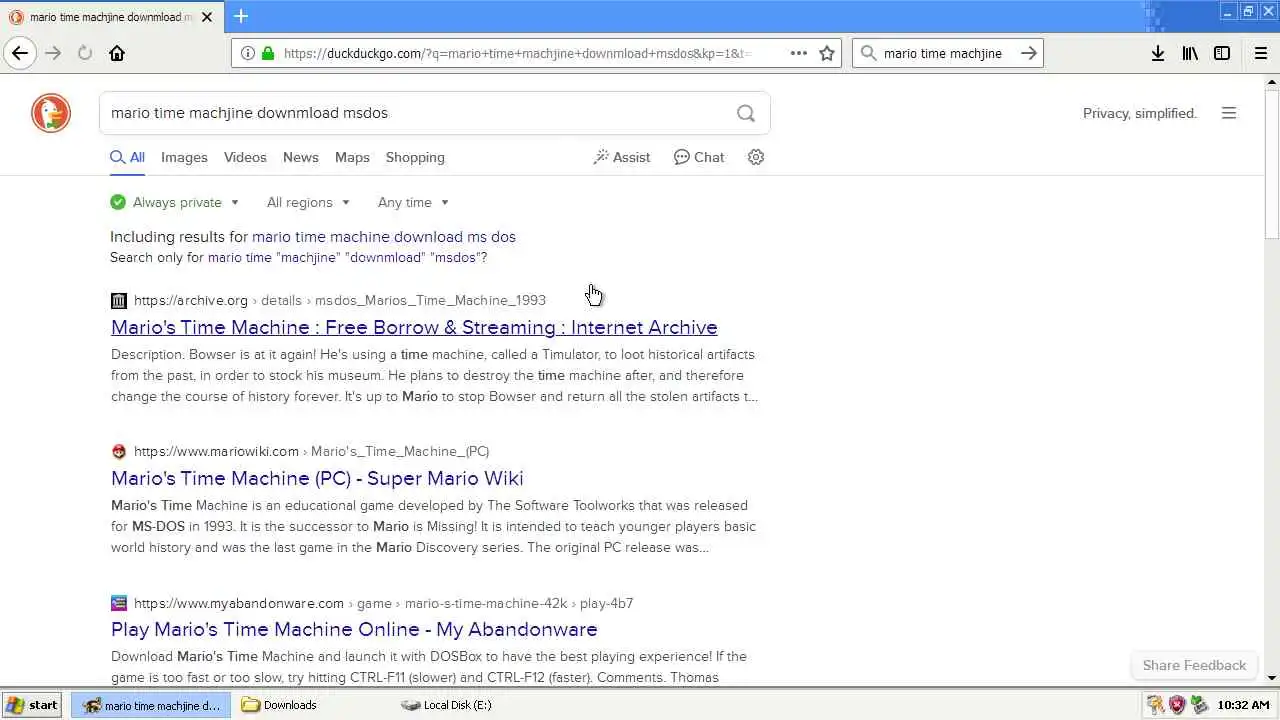Expand the All regions dropdown

[308, 202]
